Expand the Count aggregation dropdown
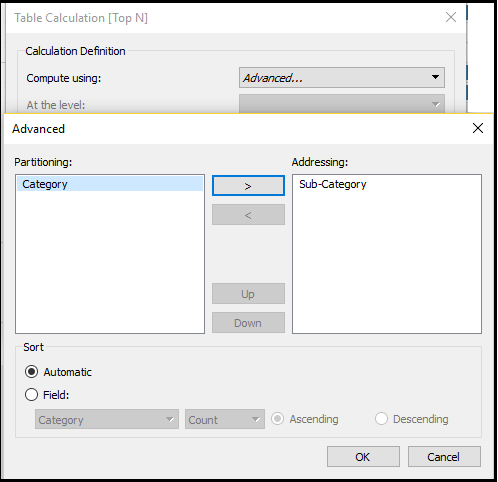This screenshot has width=498, height=482. tap(225, 419)
